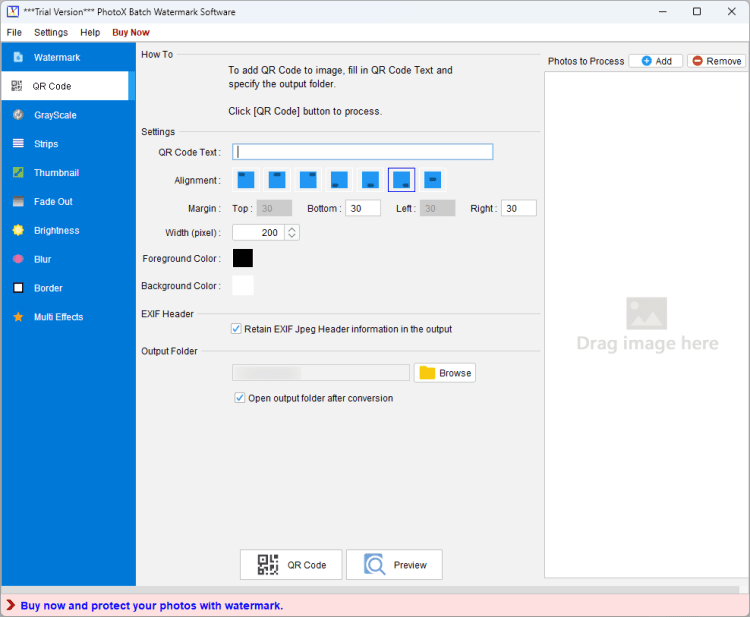Click the output folder path field
This screenshot has height=617, width=750.
click(321, 373)
